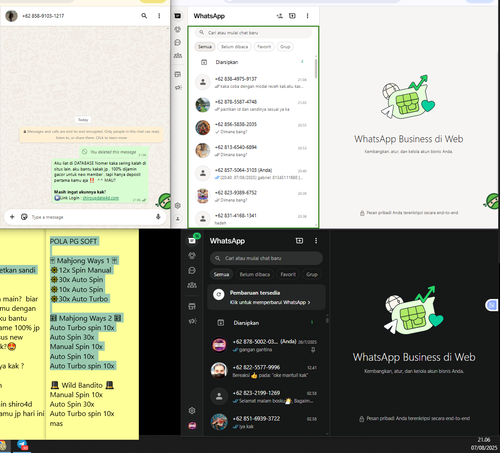Open the chat with +62 878-5587-4748
The width and height of the screenshot is (500, 453).
(x=253, y=105)
